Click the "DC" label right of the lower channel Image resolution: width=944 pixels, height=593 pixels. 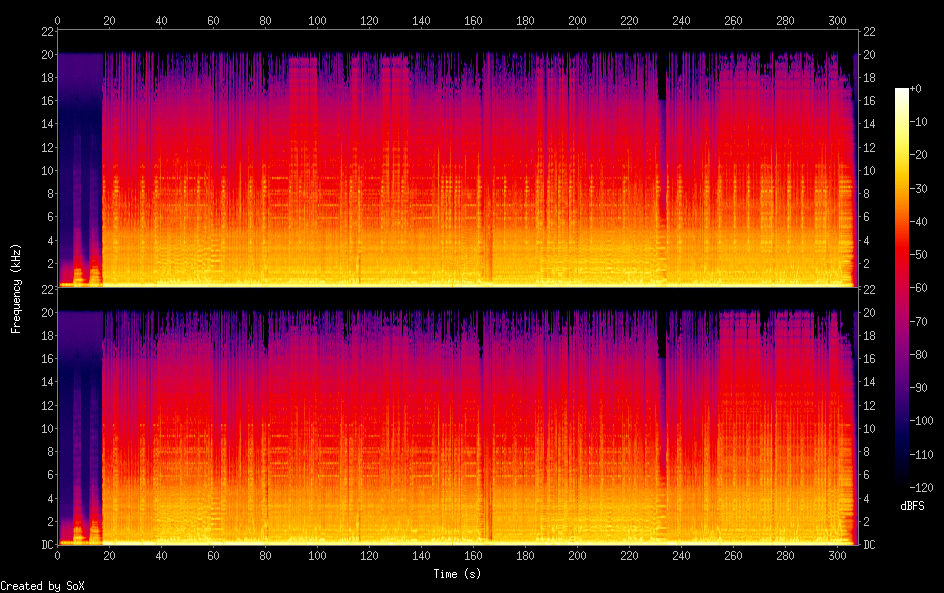pyautogui.click(x=869, y=545)
